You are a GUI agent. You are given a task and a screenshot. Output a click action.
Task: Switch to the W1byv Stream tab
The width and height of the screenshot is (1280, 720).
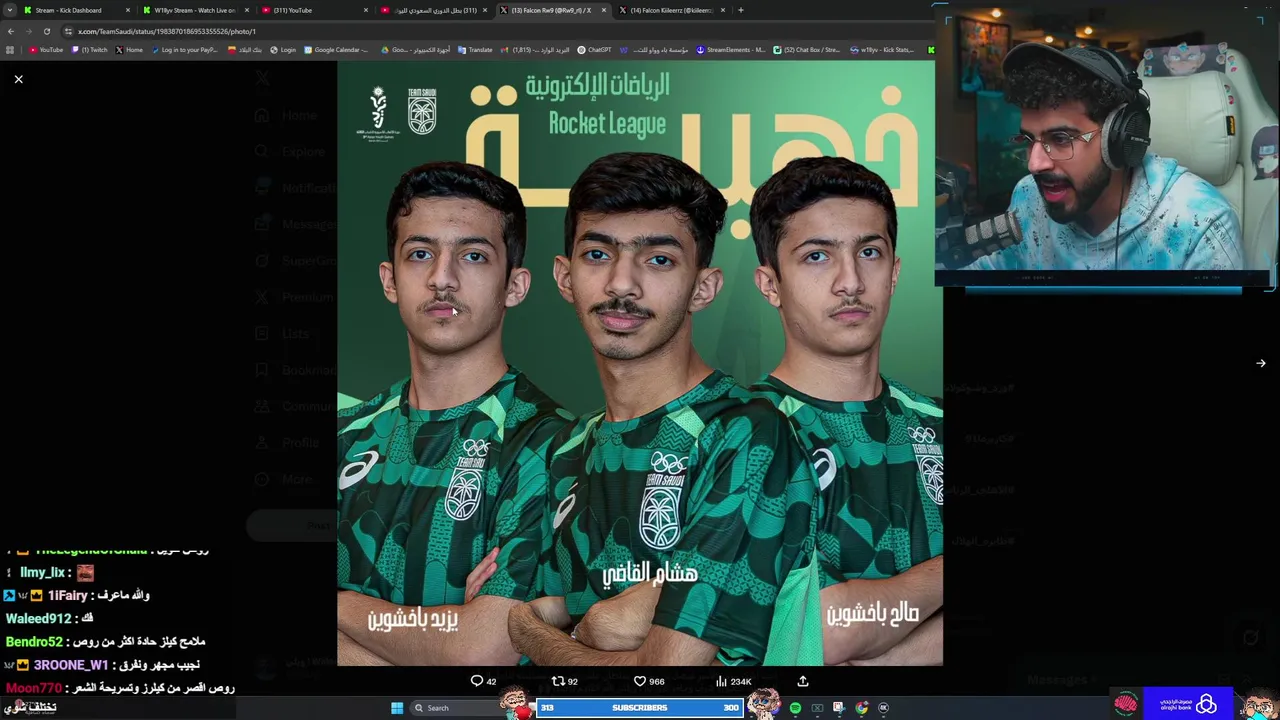194,10
